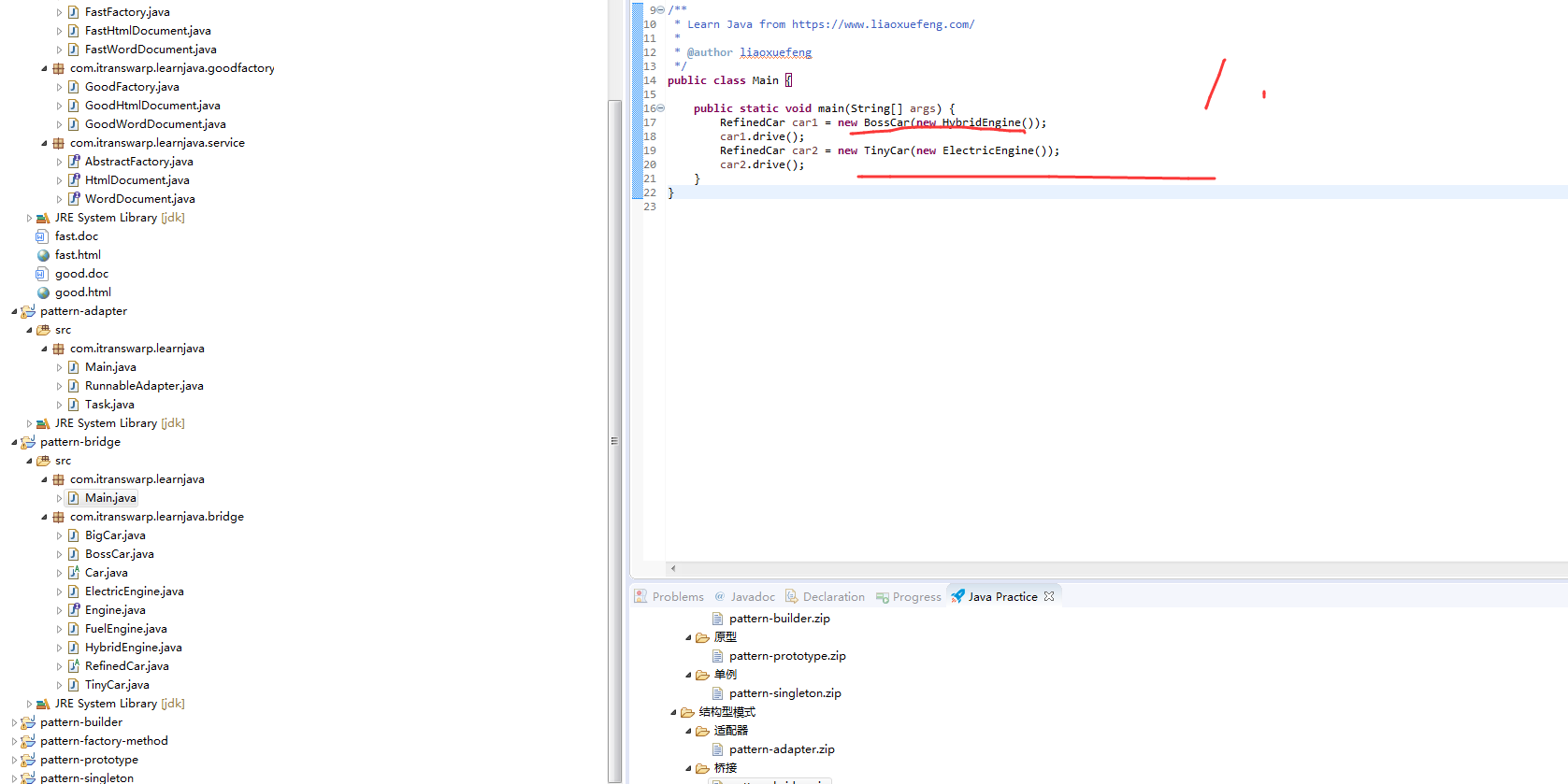Click the underlined liaoxuefeng author name
The image size is (1568, 784).
click(775, 52)
